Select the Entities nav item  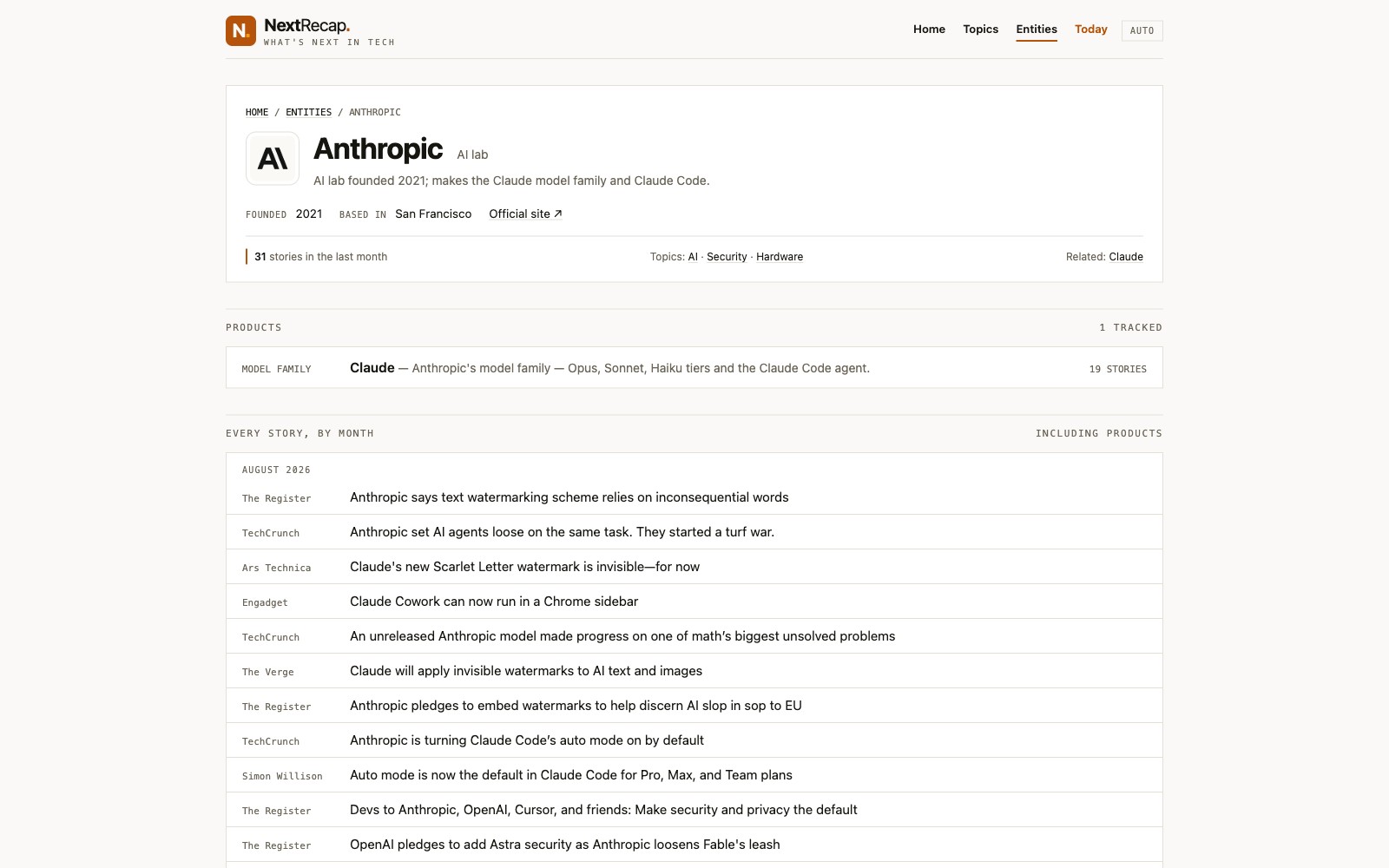[x=1037, y=29]
